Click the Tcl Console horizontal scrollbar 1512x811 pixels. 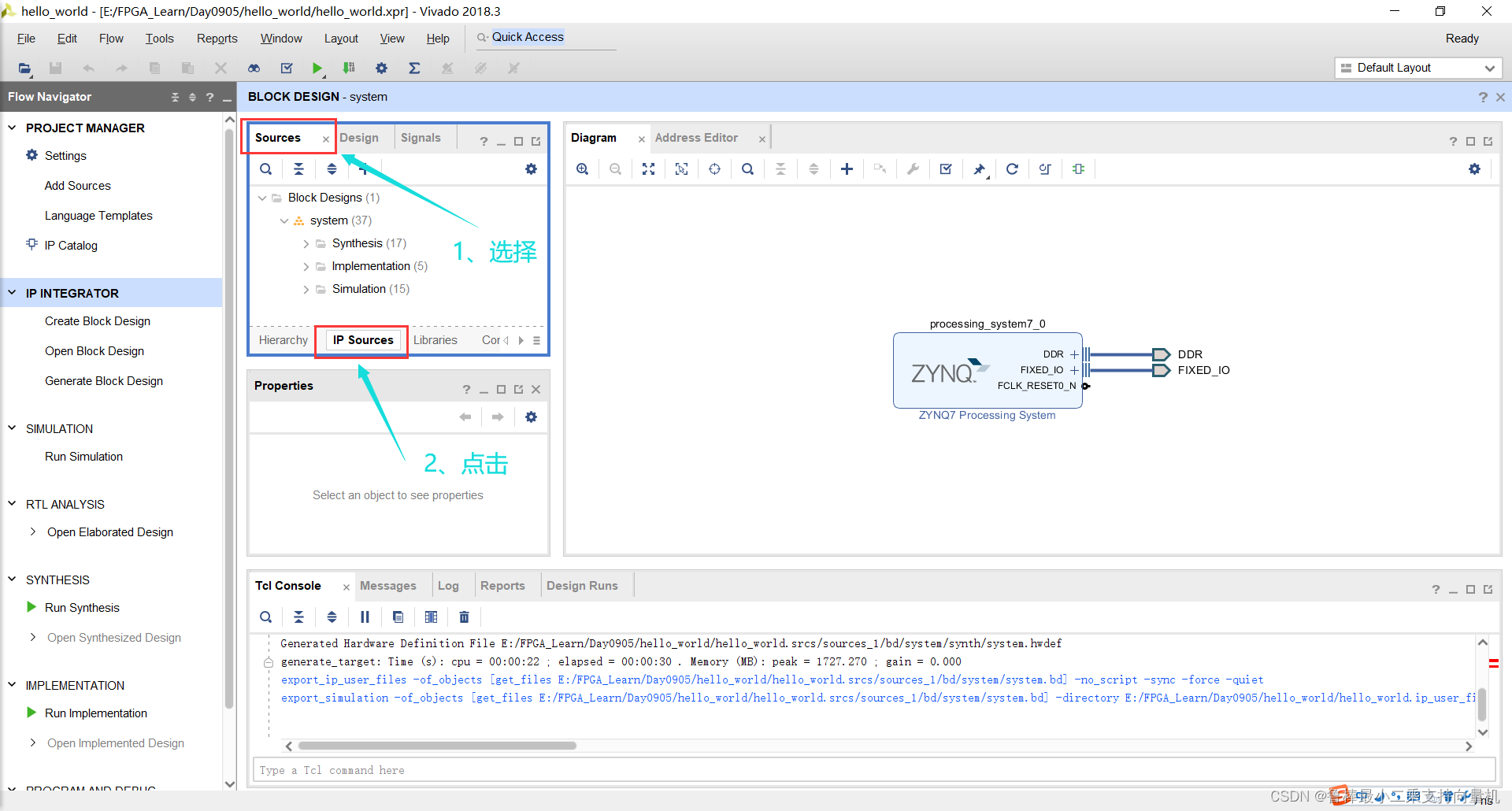pos(437,746)
